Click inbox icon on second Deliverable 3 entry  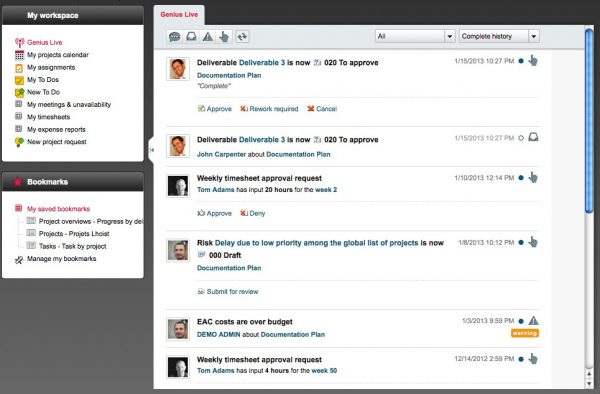click(x=533, y=137)
